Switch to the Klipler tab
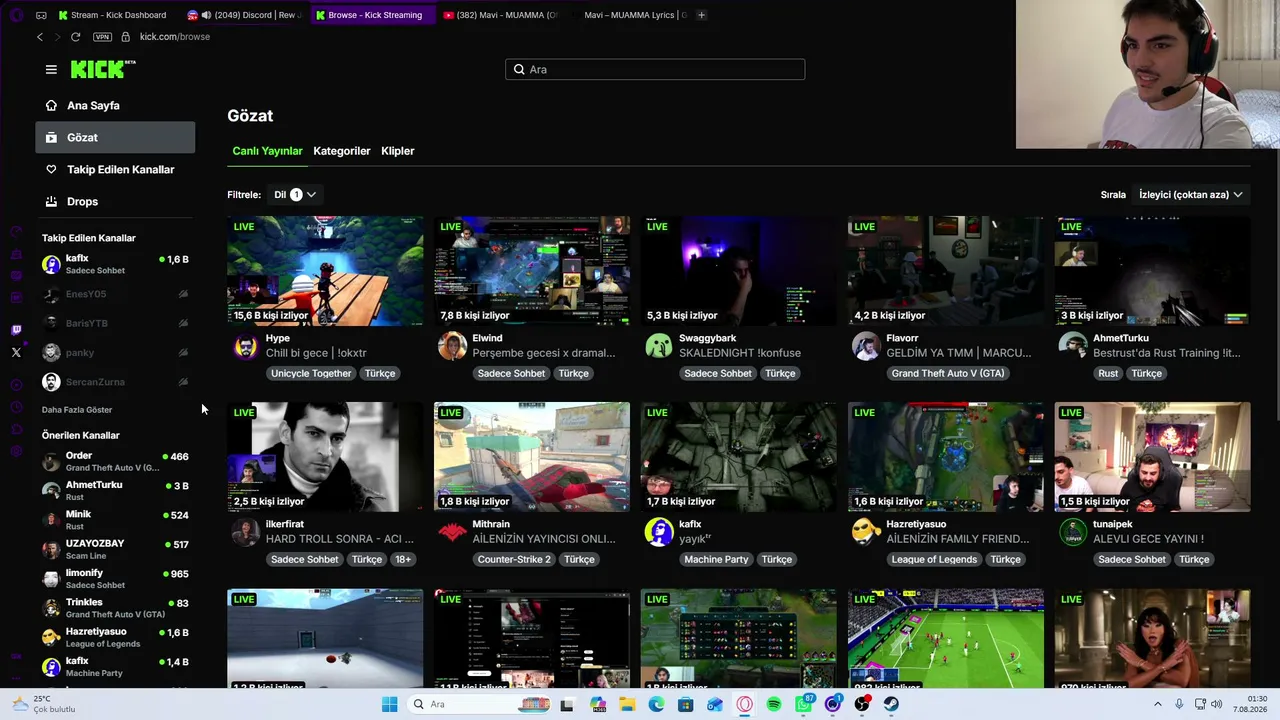This screenshot has height=720, width=1280. (398, 151)
